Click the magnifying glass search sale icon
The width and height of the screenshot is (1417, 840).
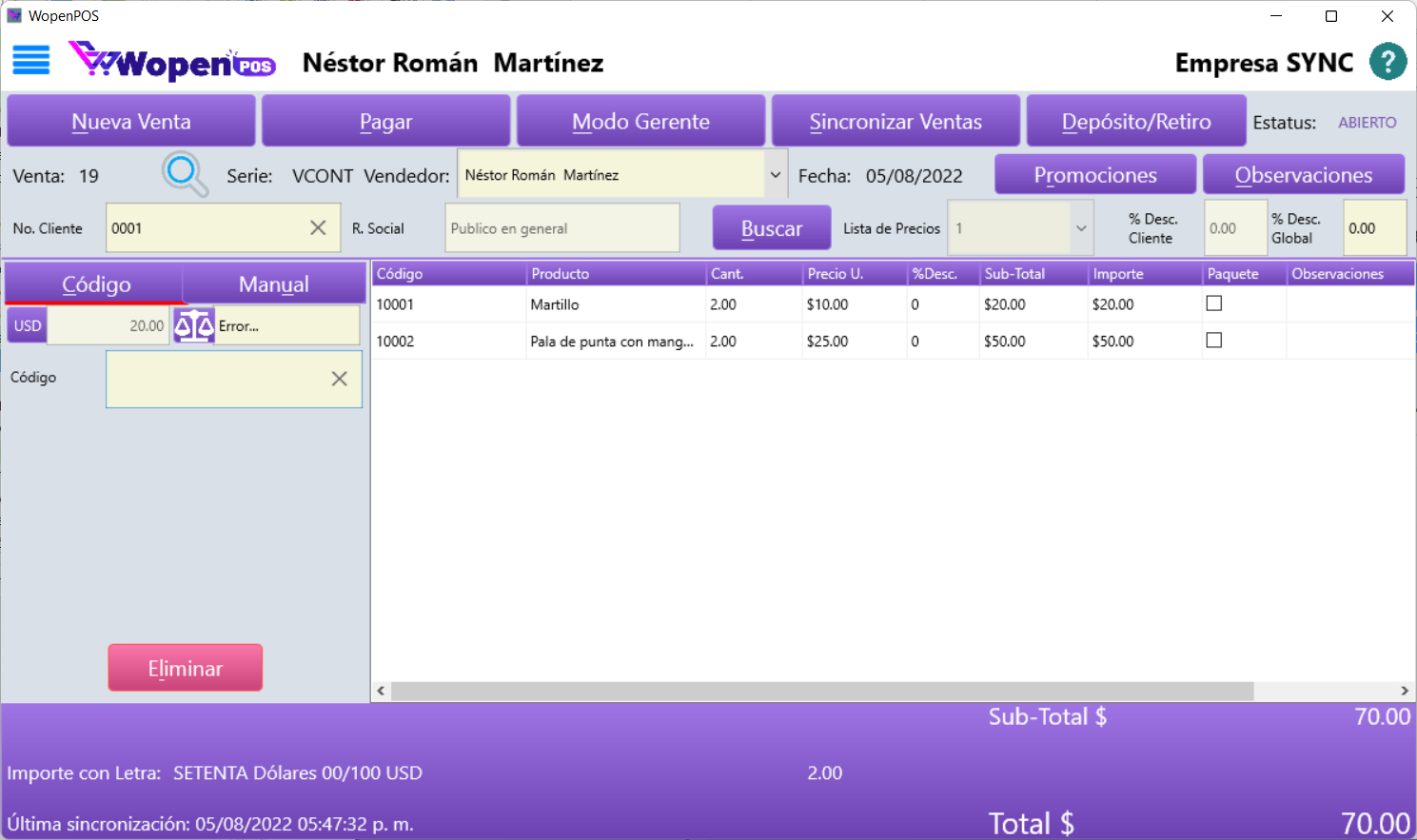click(x=184, y=174)
